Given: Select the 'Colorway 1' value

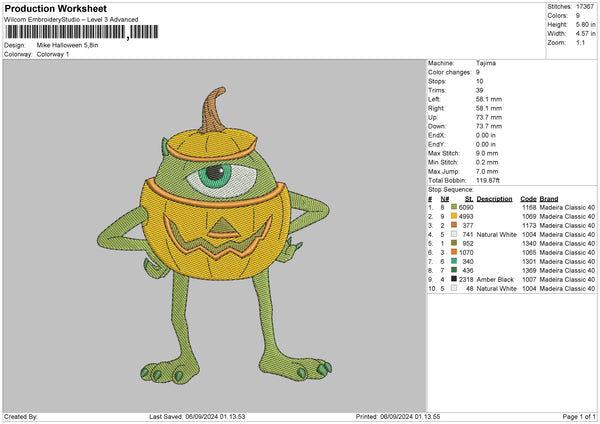Looking at the screenshot, I should click(53, 54).
